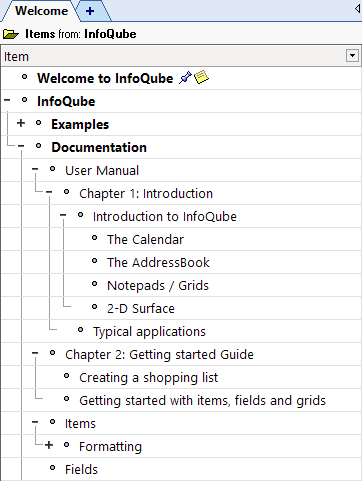Select the User Manual item

click(102, 170)
